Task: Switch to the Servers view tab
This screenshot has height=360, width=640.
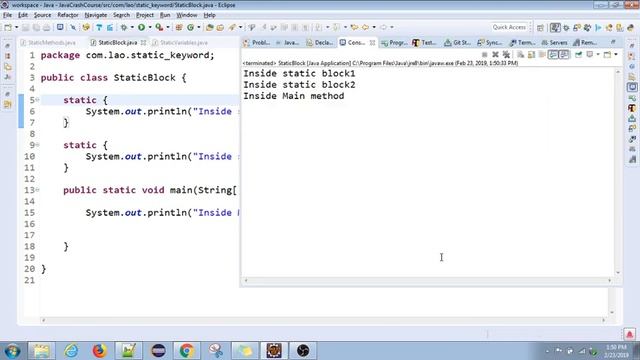Action: (x=554, y=42)
